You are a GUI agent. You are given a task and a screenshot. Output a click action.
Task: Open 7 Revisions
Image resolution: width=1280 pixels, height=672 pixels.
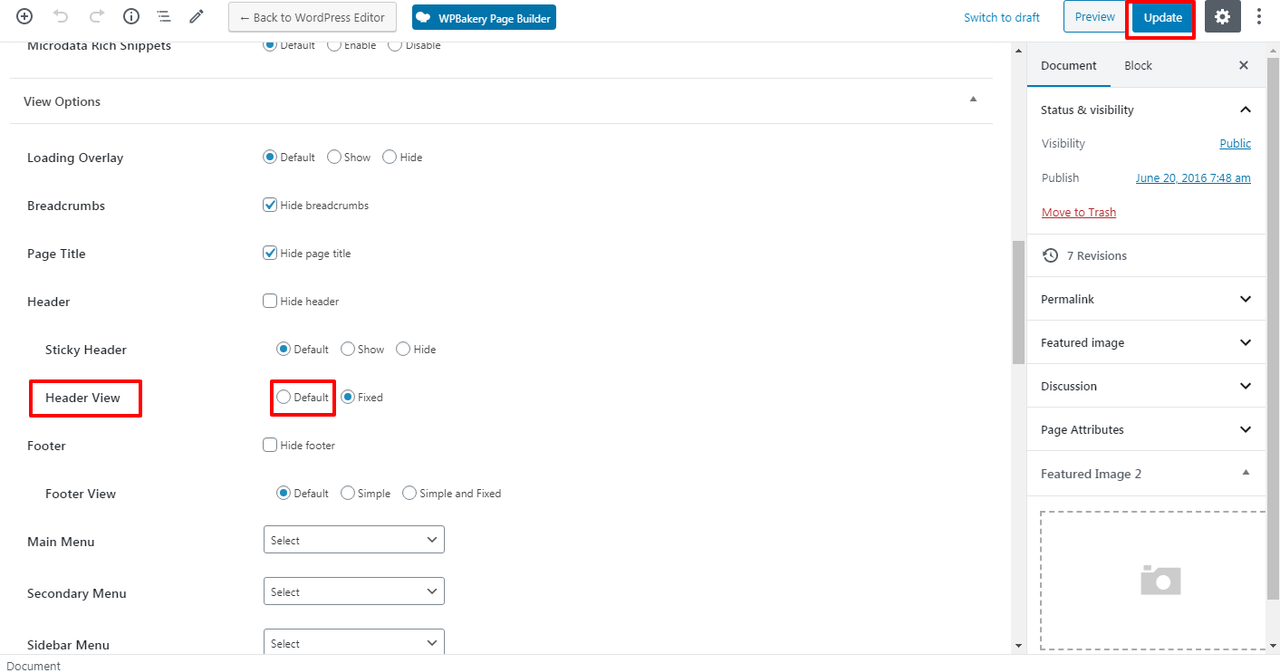(1096, 256)
